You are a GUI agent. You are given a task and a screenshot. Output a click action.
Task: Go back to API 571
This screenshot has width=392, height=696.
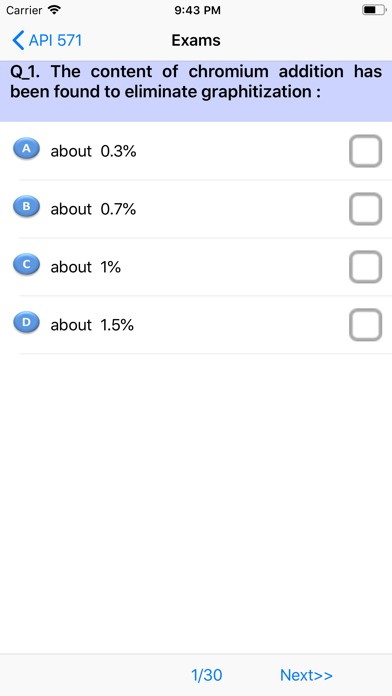click(x=47, y=40)
